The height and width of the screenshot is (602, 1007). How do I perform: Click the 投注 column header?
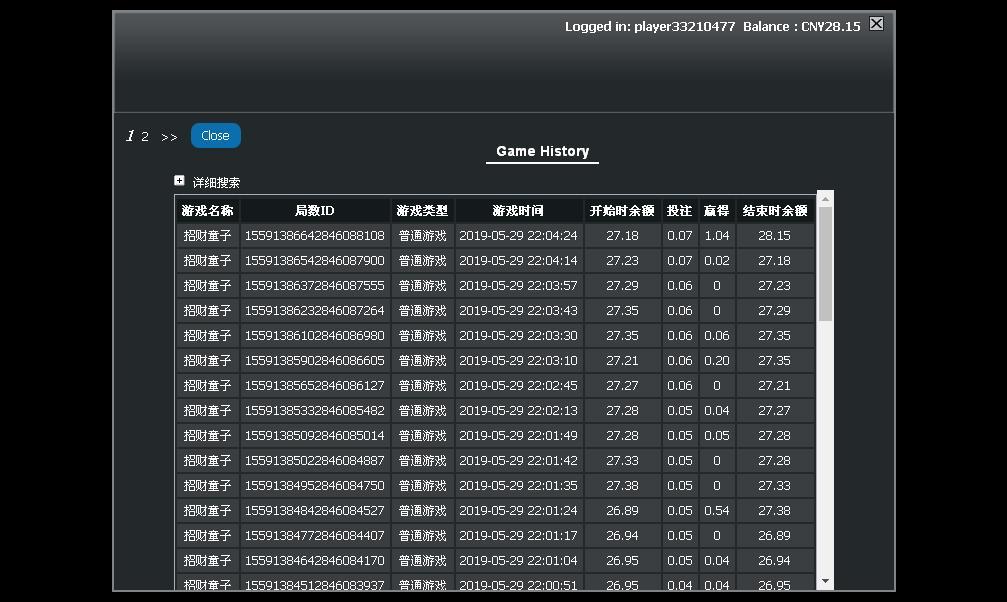(x=679, y=211)
